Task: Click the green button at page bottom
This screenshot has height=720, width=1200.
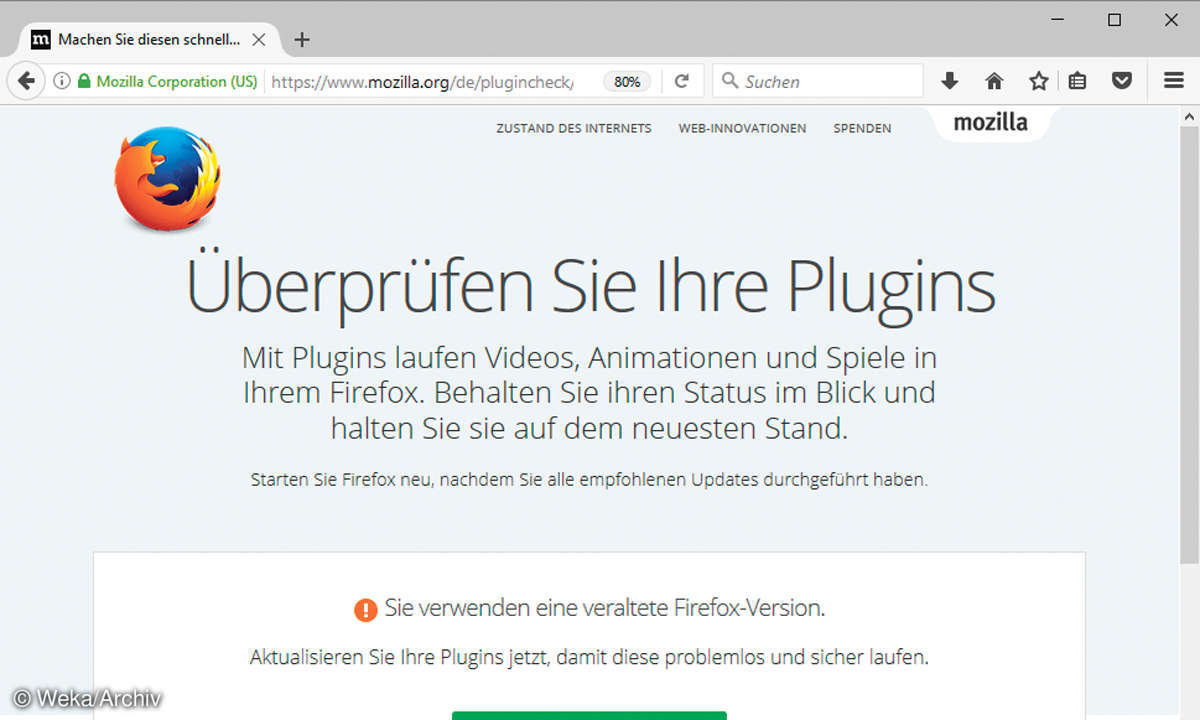Action: click(x=589, y=716)
